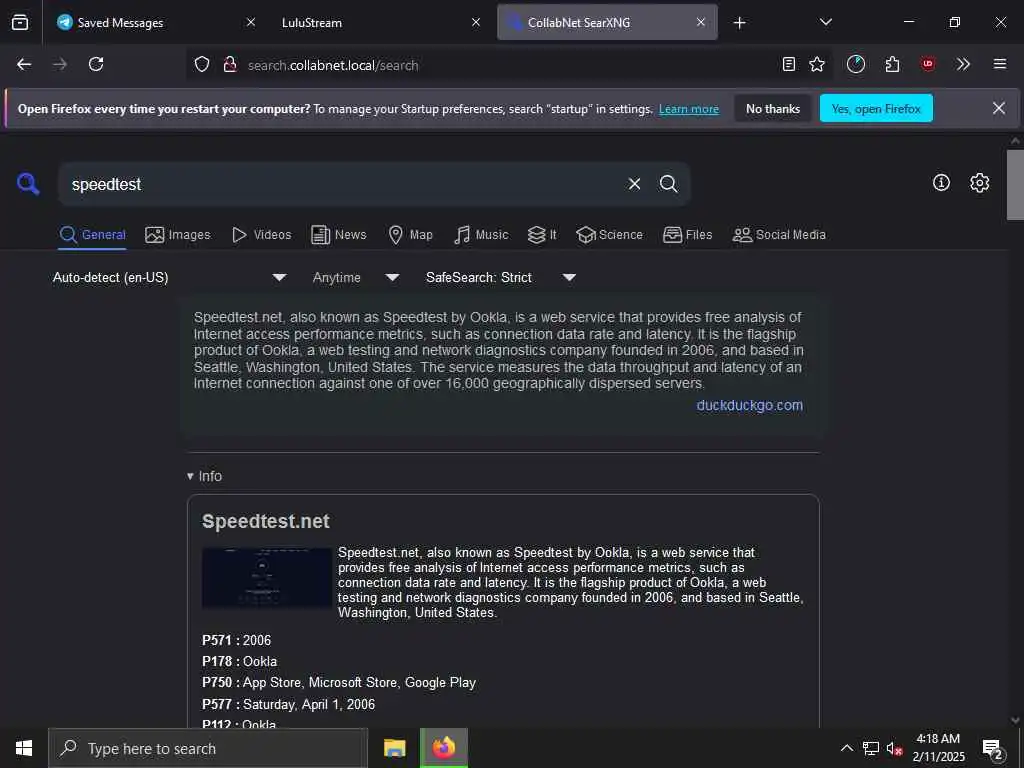
Task: Show more tools overflow chevrons
Action: pyautogui.click(x=963, y=64)
